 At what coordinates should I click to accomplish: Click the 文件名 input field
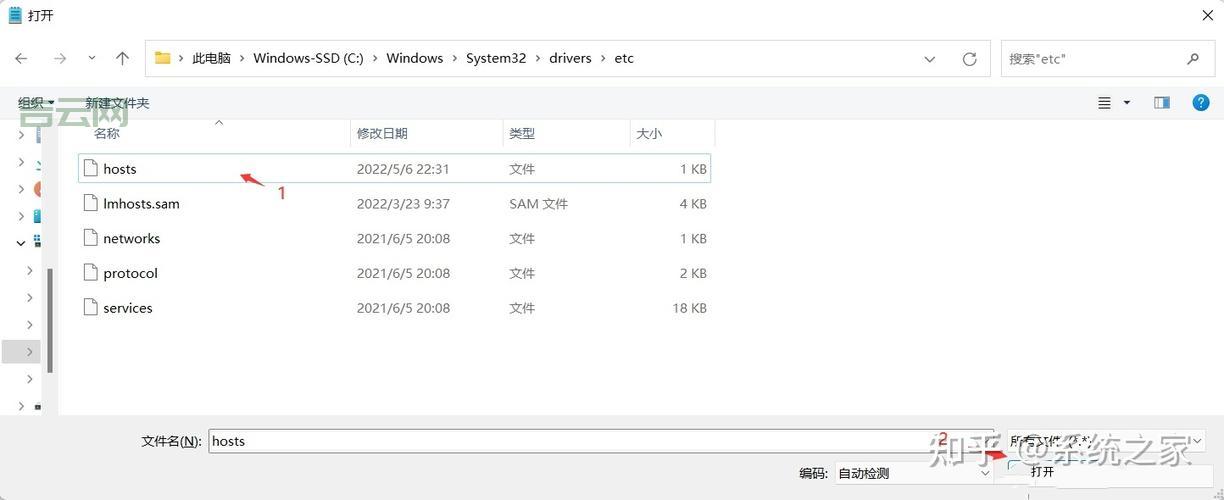(x=570, y=441)
